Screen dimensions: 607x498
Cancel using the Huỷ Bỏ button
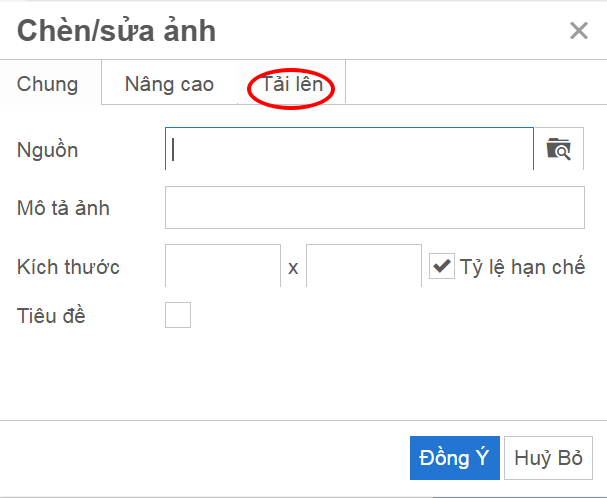[x=548, y=458]
